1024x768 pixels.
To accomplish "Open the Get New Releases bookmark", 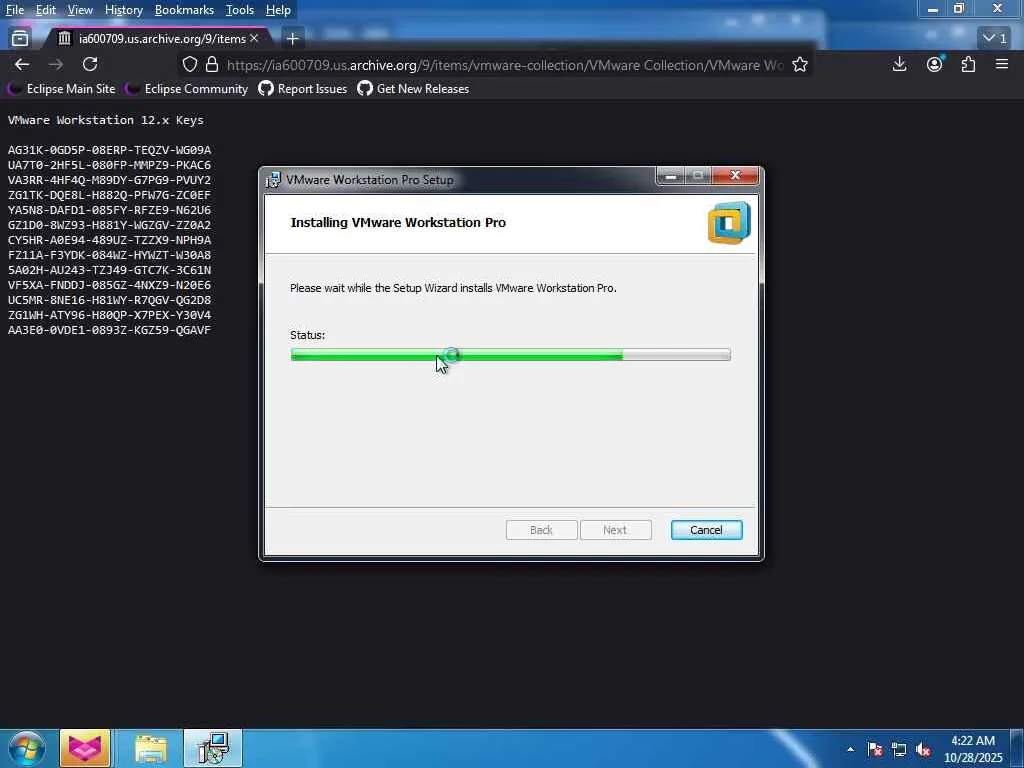I will pyautogui.click(x=413, y=89).
